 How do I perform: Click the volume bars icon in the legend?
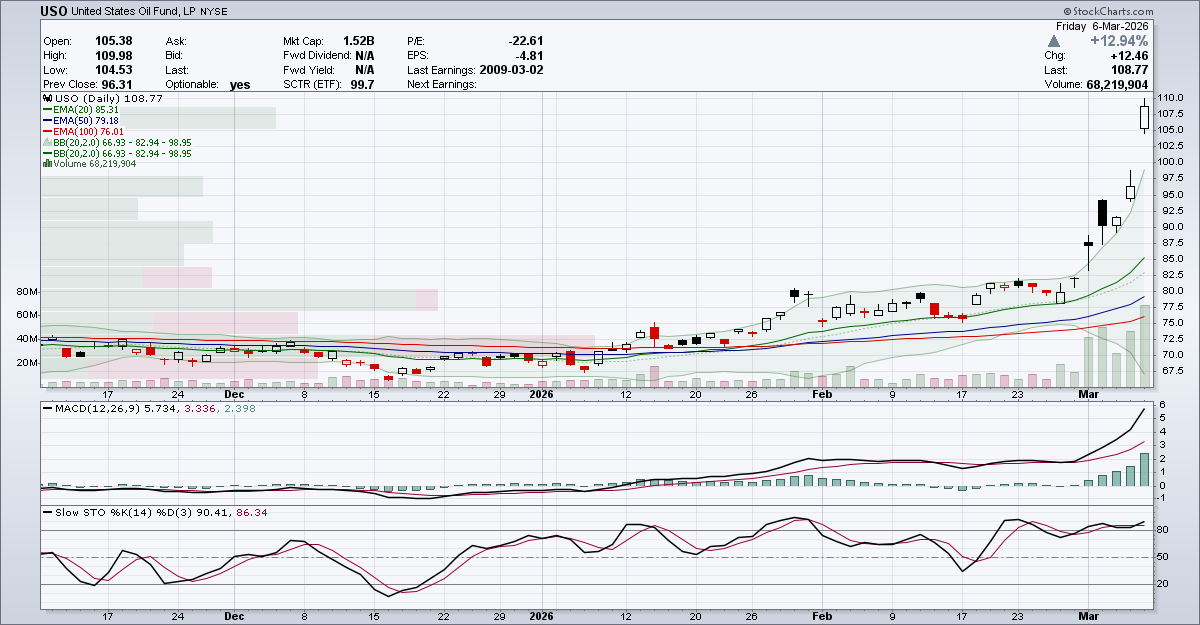click(x=47, y=164)
